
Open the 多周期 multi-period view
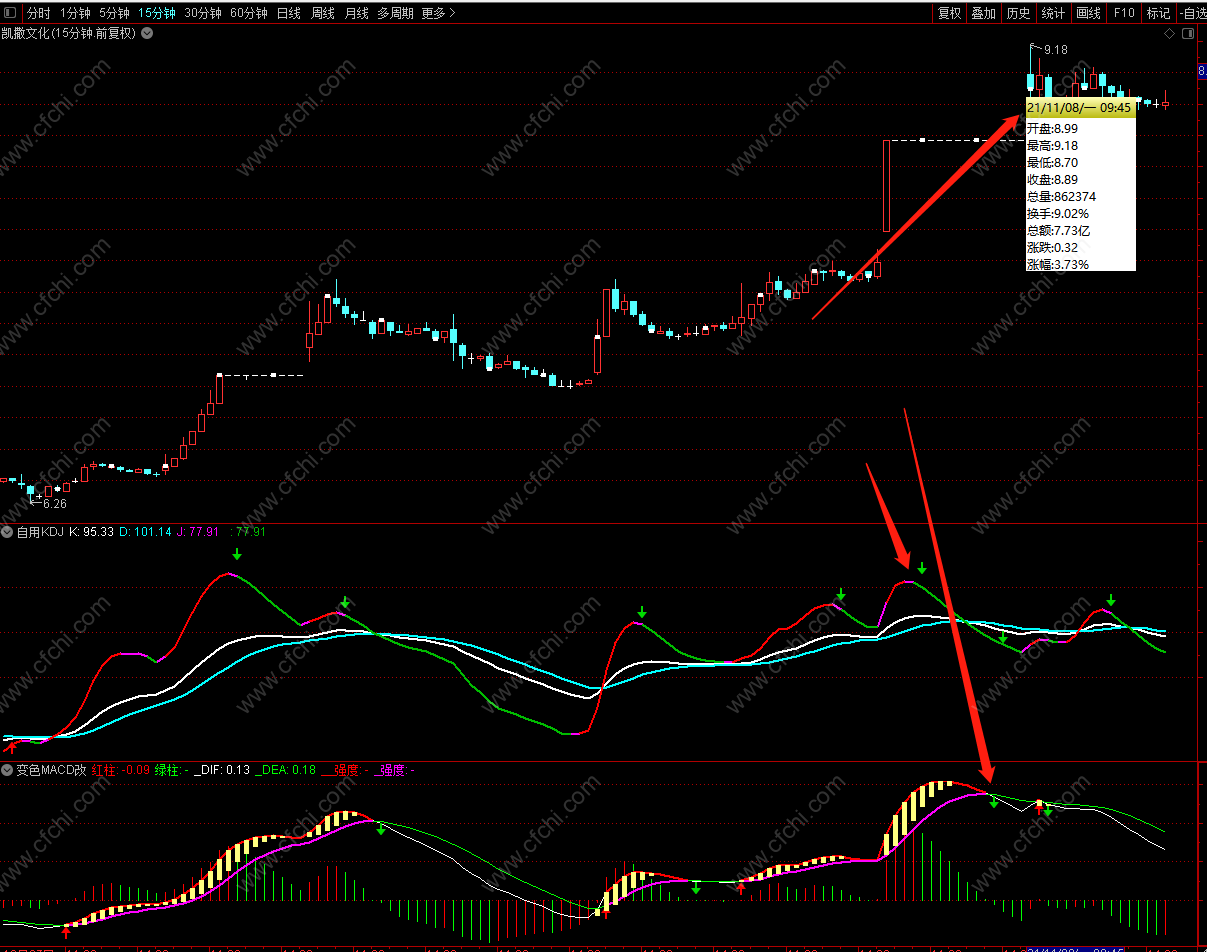[395, 13]
